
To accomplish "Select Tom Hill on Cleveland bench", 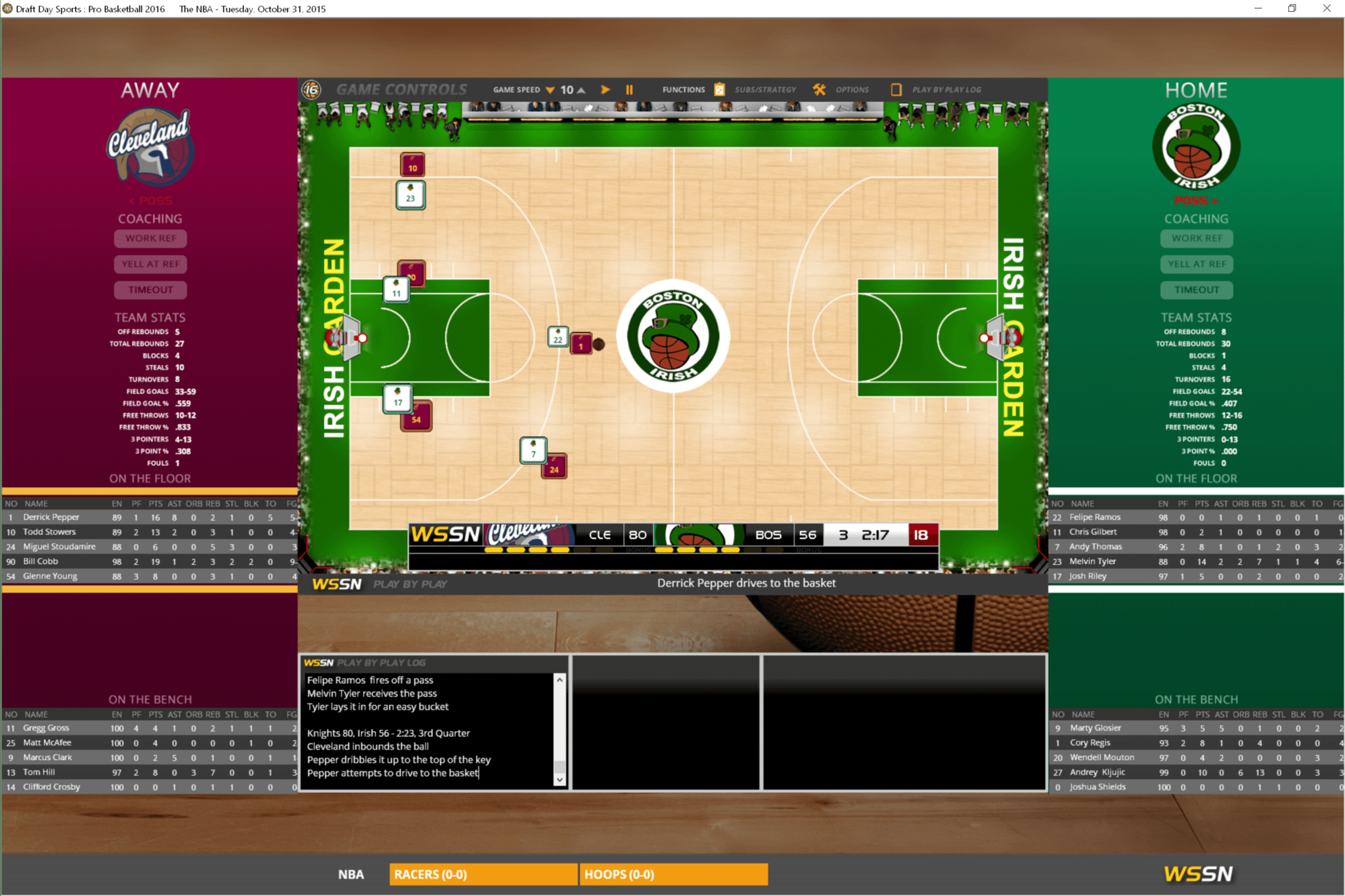I will coord(150,772).
